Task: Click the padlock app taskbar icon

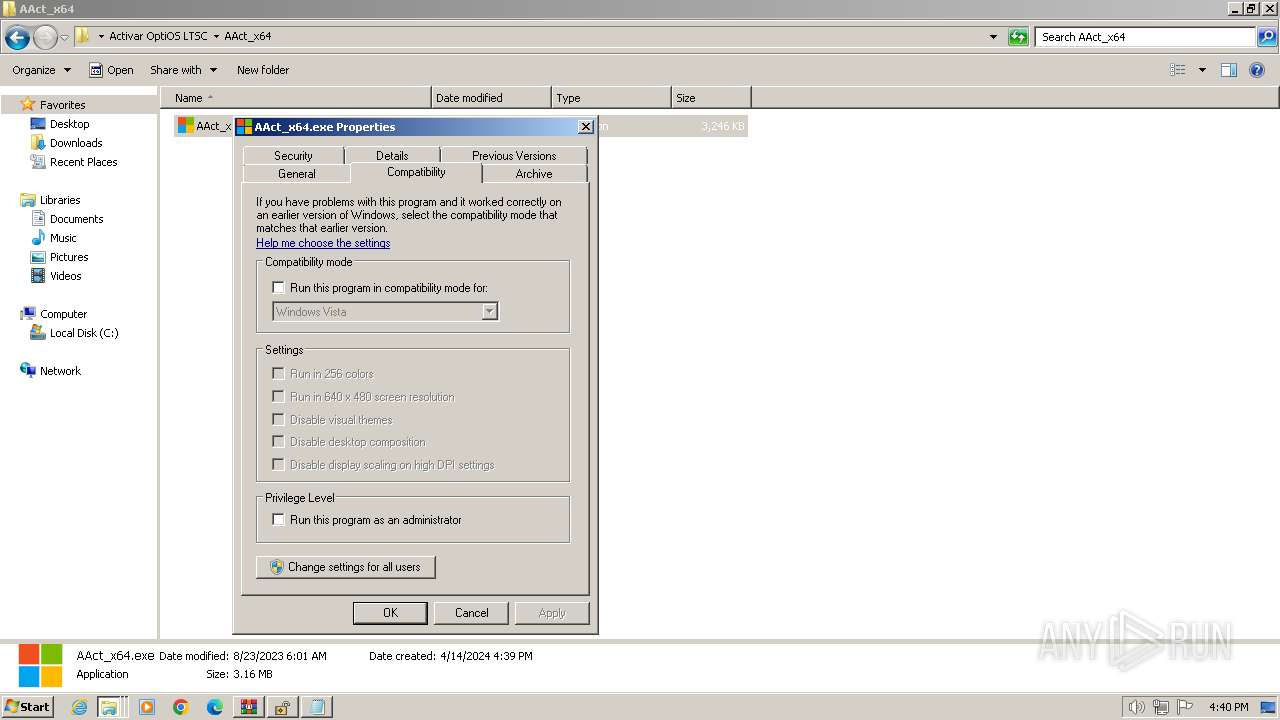Action: [283, 707]
